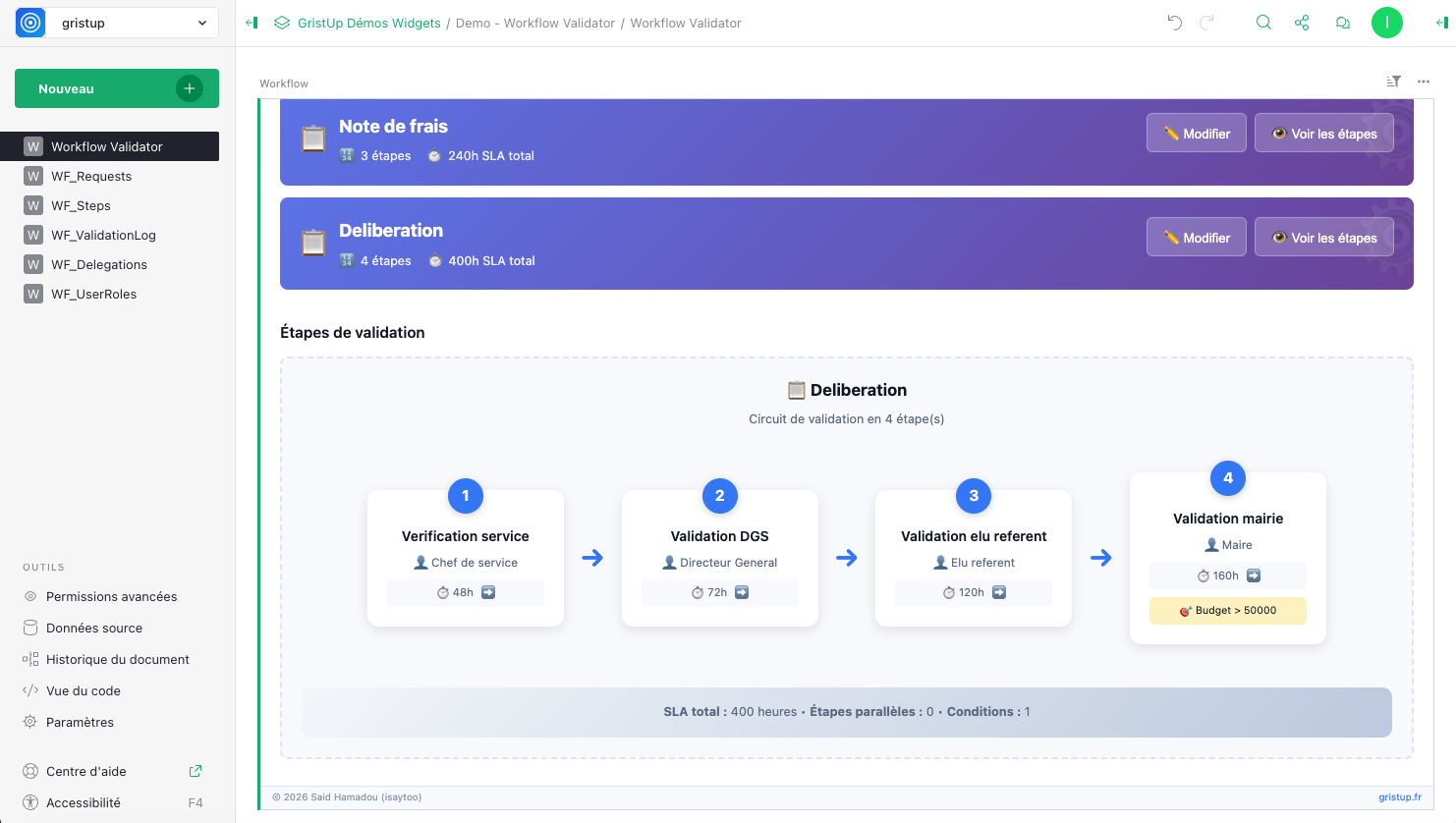
Task: Open the search magnifier icon
Action: click(x=1263, y=23)
